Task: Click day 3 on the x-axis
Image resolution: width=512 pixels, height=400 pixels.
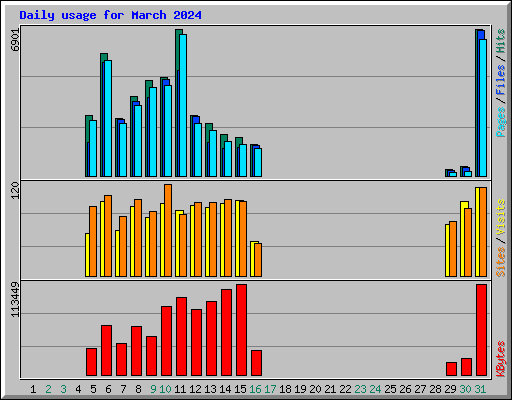Action: pos(63,389)
